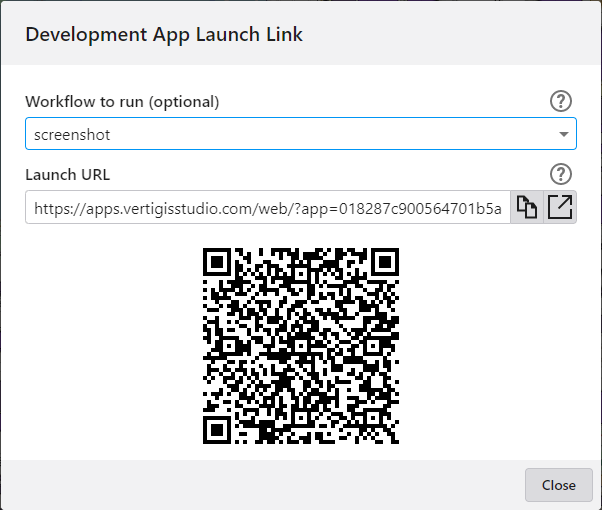
Task: Click help icon beside Workflow to run
Action: click(x=562, y=101)
